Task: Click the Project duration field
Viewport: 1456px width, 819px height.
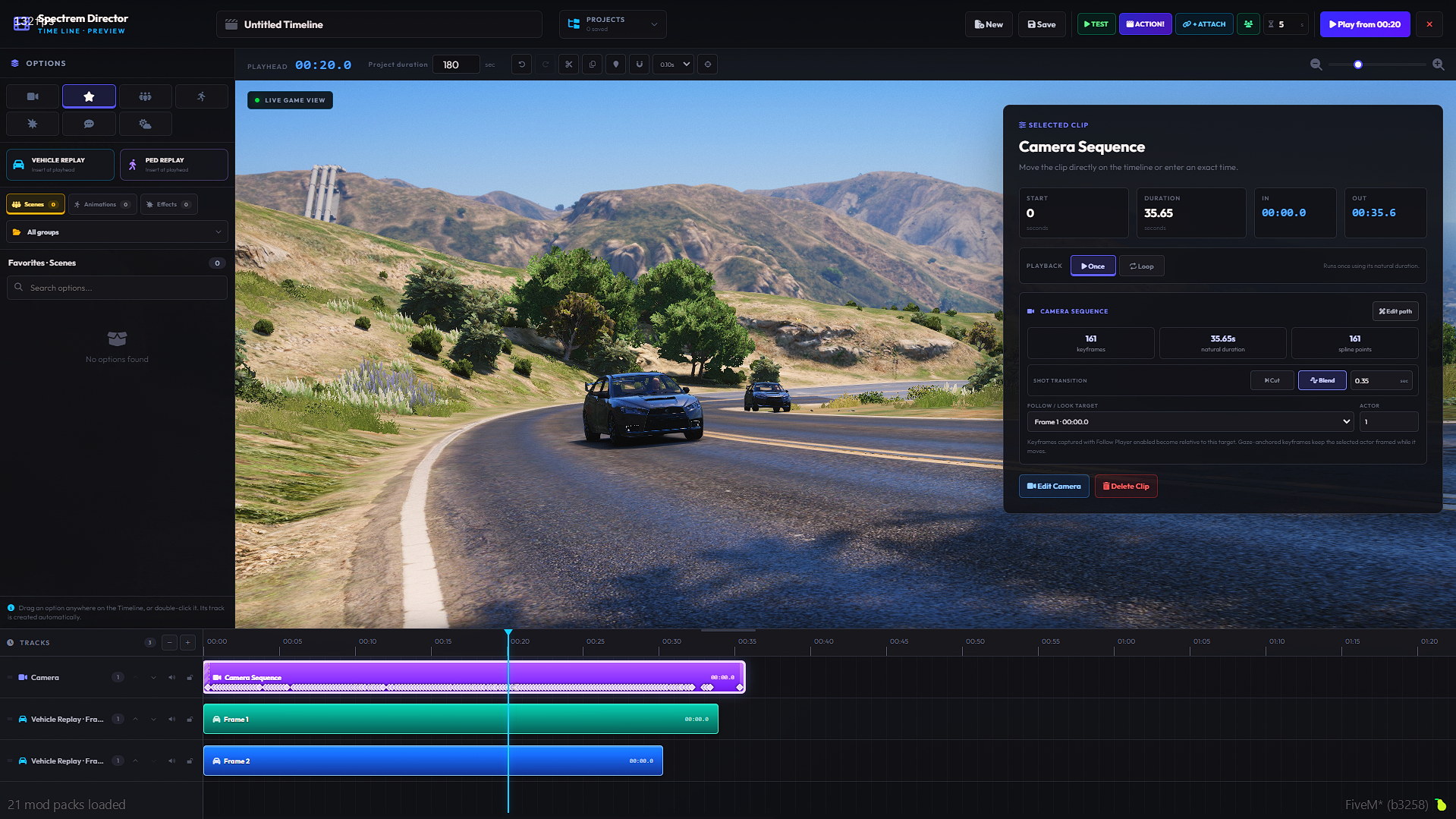Action: pos(456,65)
